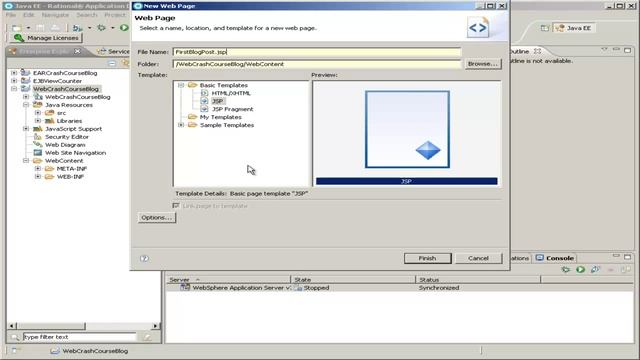
Task: Maximize the Outline view panel
Action: tap(627, 50)
